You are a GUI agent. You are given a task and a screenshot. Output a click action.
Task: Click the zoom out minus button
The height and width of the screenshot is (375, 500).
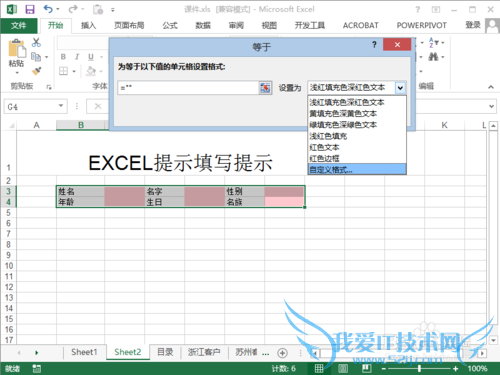384,369
